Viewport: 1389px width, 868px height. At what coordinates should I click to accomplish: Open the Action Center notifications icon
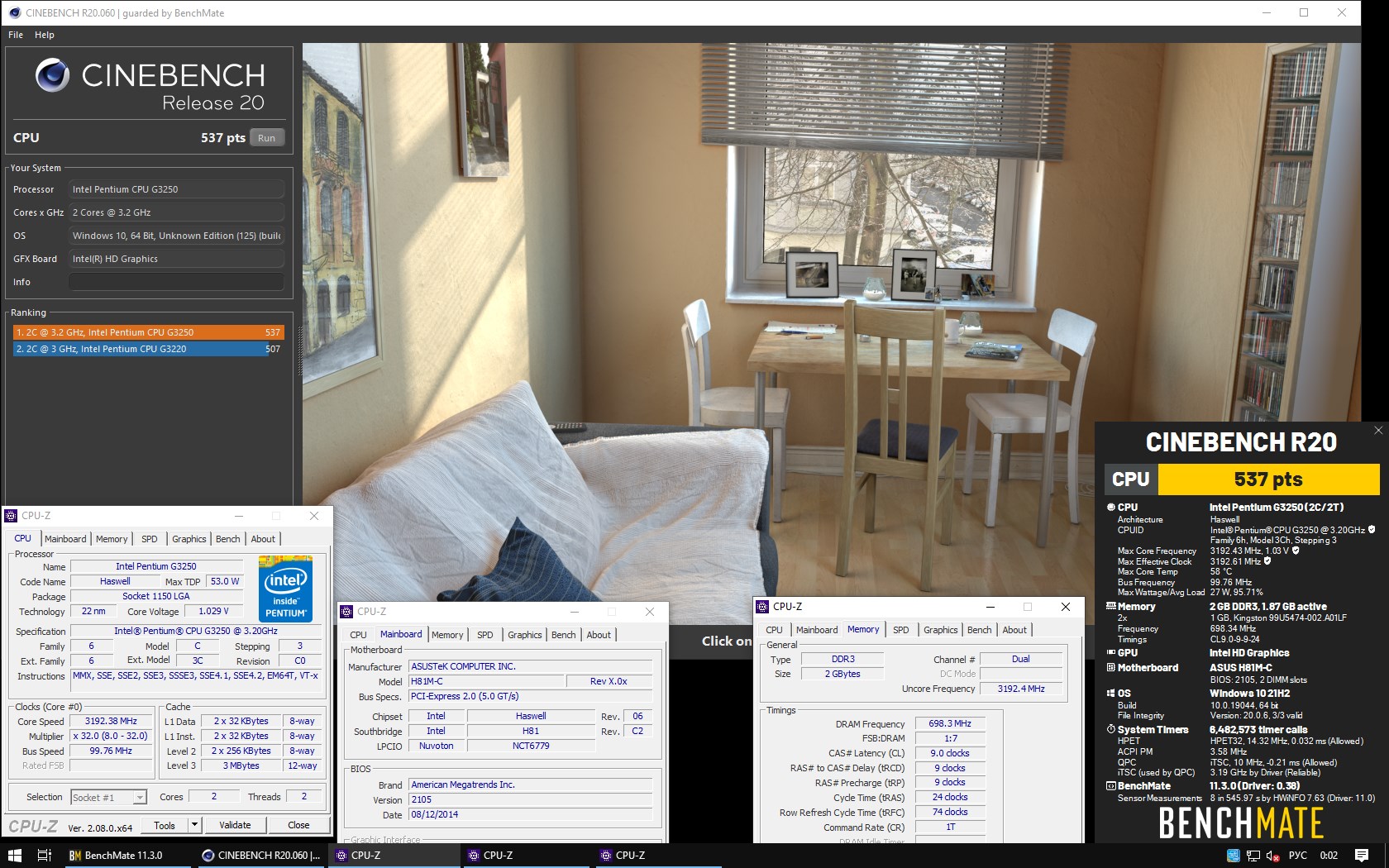1362,856
